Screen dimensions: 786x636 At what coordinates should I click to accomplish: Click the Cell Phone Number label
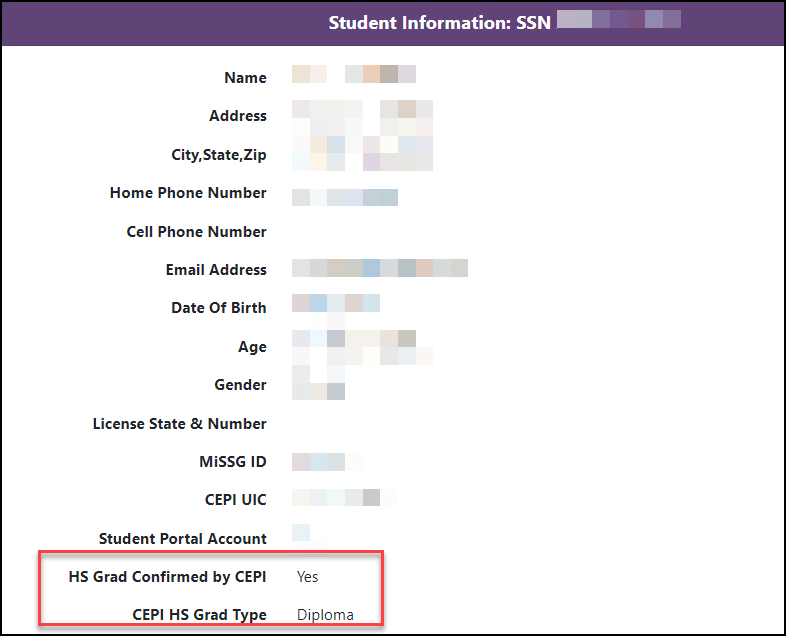tap(196, 232)
